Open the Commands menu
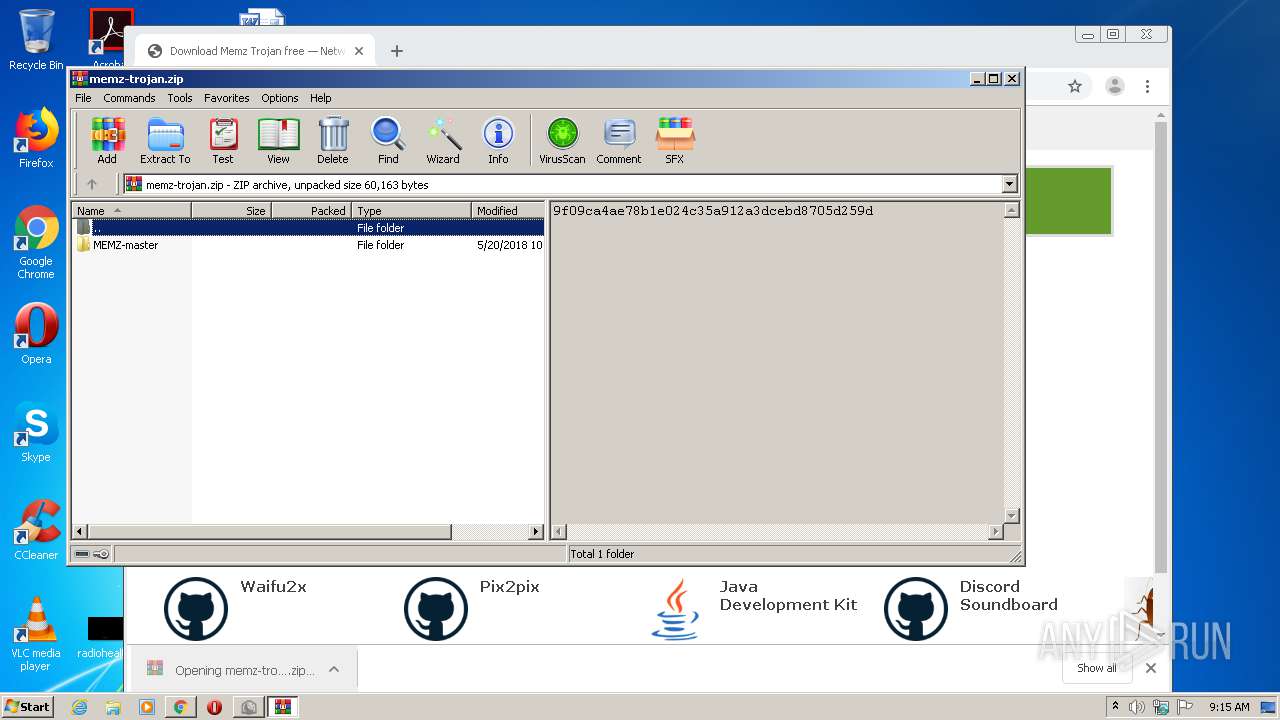The height and width of the screenshot is (720, 1280). coord(129,98)
